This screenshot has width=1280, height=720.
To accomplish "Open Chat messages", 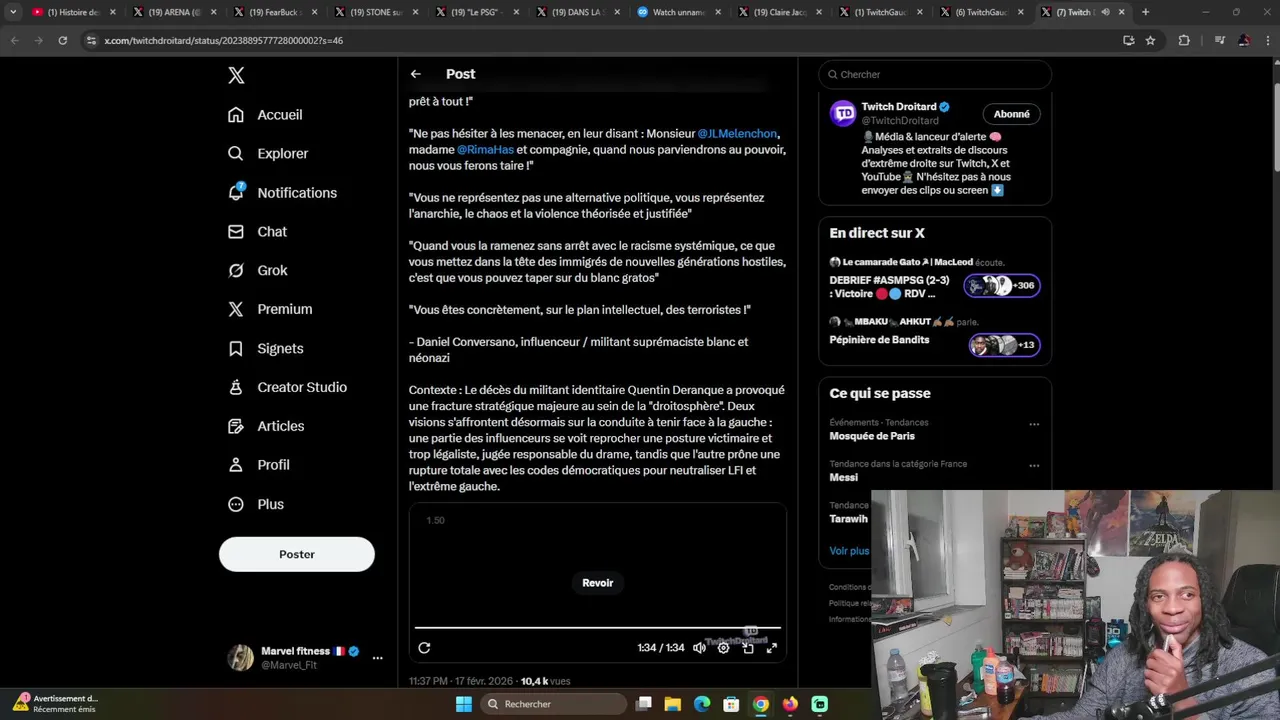I will pos(257,232).
